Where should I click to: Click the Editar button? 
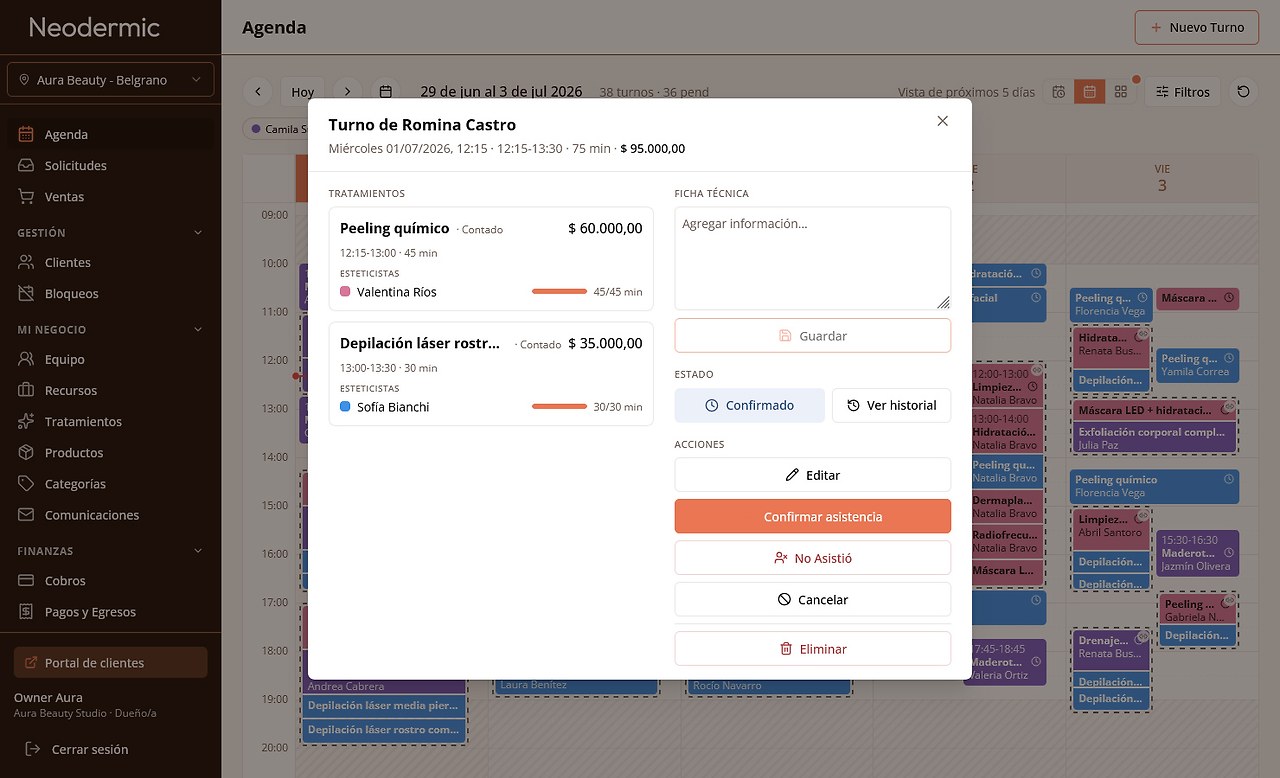click(812, 475)
